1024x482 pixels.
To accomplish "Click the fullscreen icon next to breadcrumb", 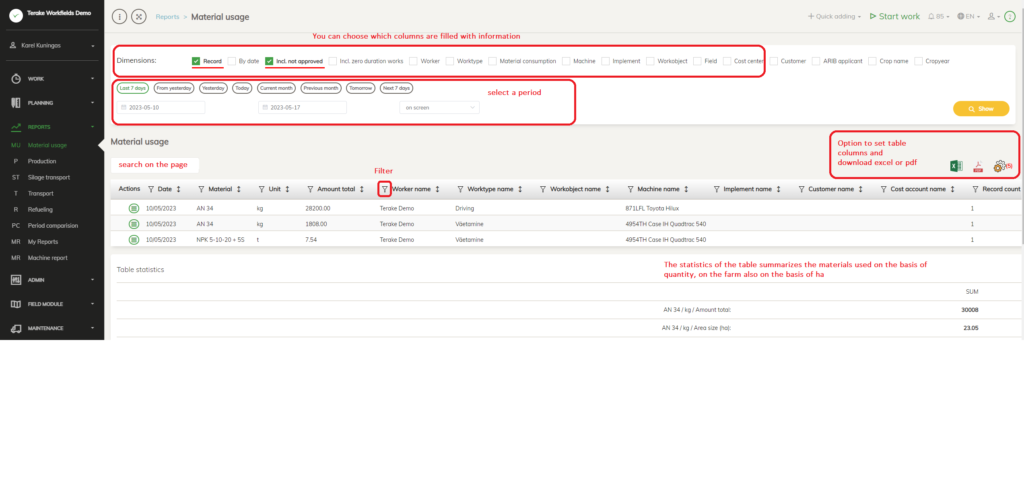I will [138, 17].
